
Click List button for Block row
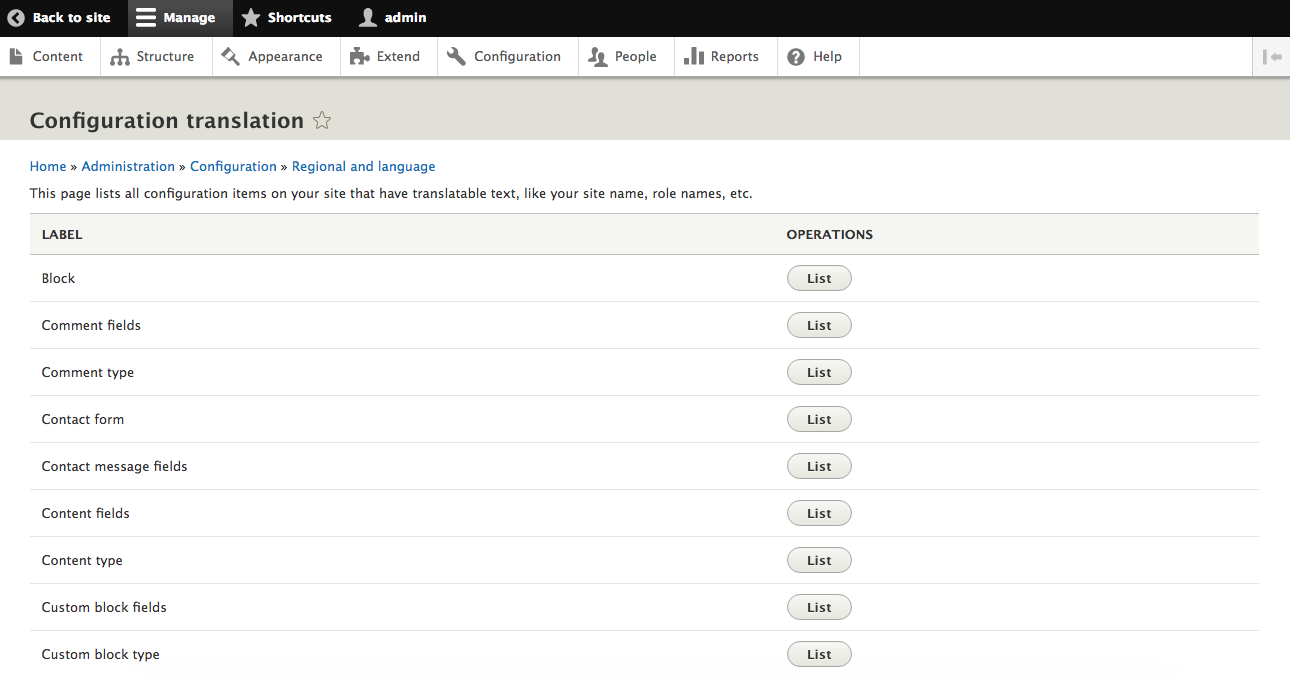click(819, 279)
